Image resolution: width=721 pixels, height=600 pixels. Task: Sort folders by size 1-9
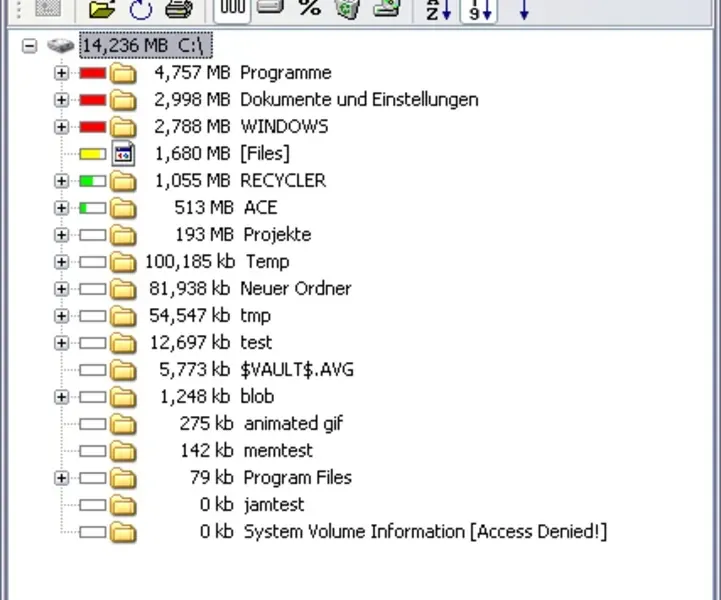point(479,9)
